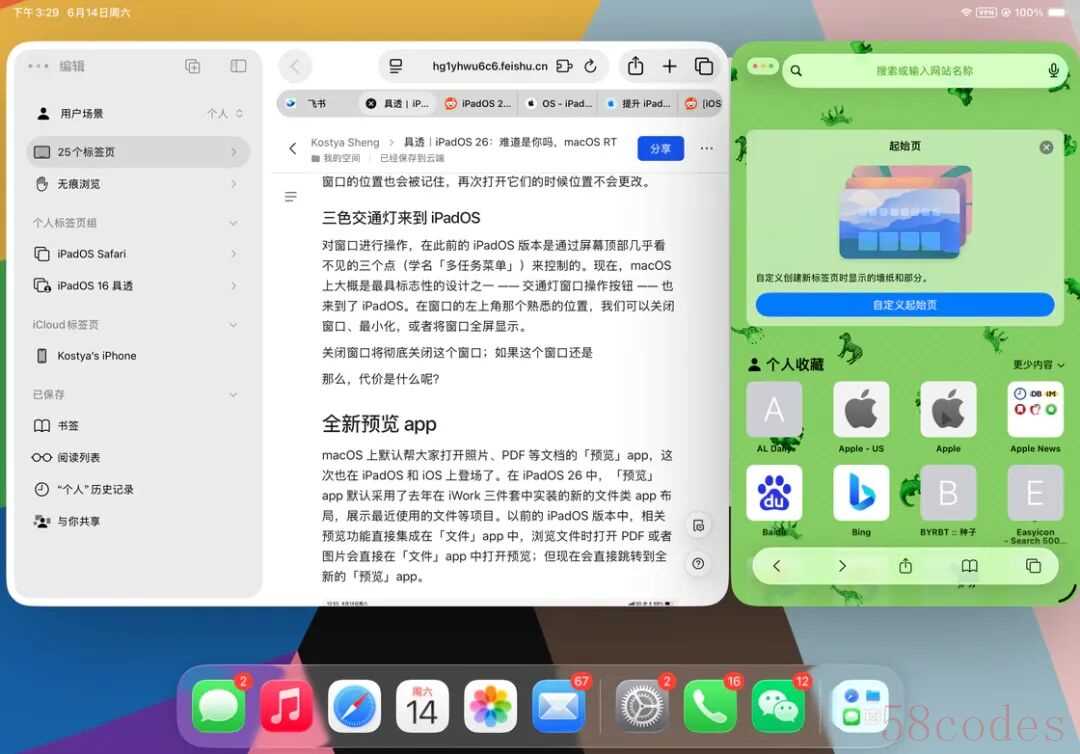This screenshot has width=1080, height=754.
Task: Click the blue 分享 button
Action: [x=661, y=149]
